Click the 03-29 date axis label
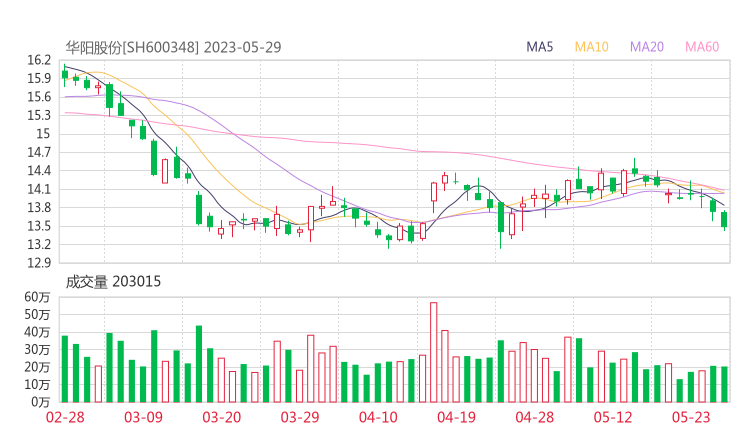This screenshot has width=740, height=440. (x=300, y=417)
